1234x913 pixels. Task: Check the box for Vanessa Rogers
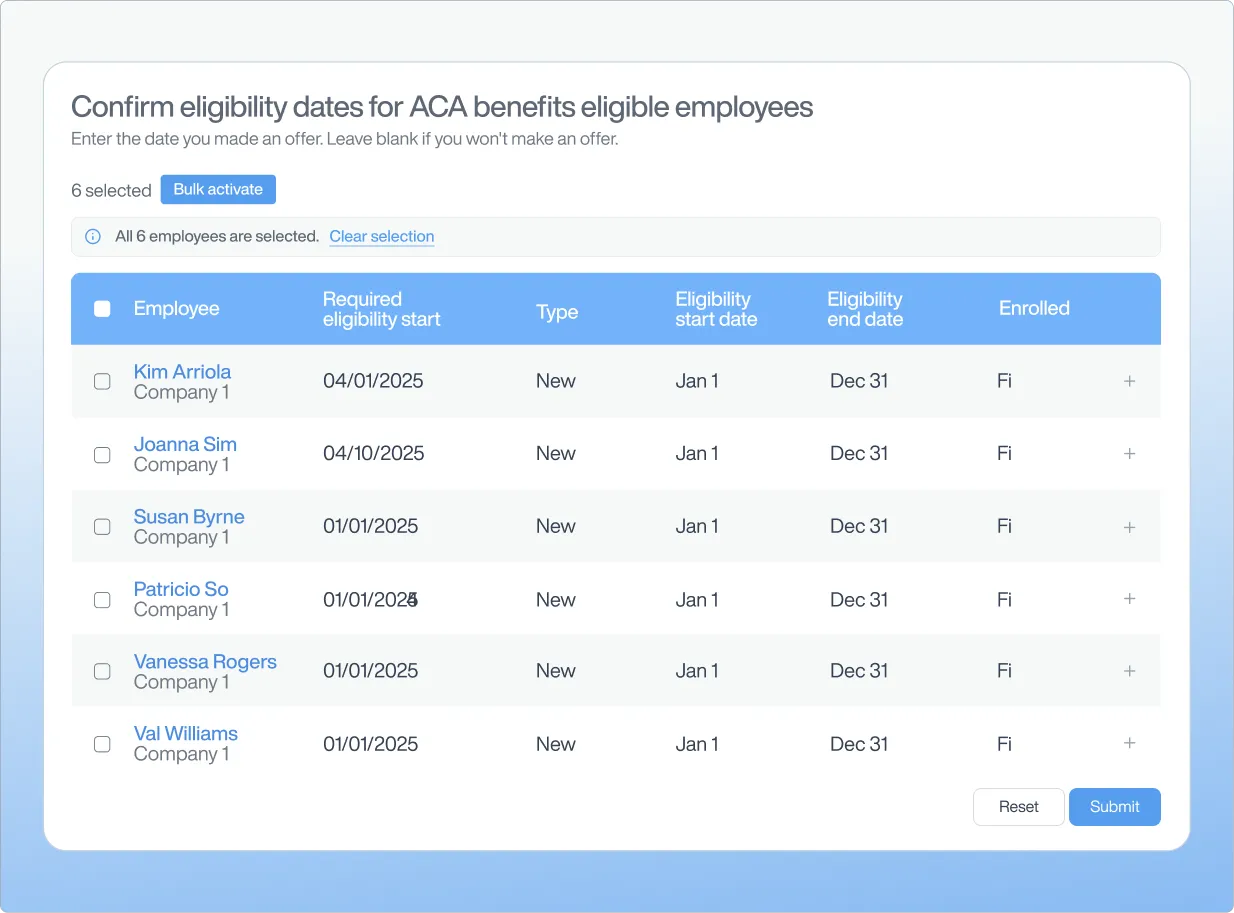tap(102, 672)
